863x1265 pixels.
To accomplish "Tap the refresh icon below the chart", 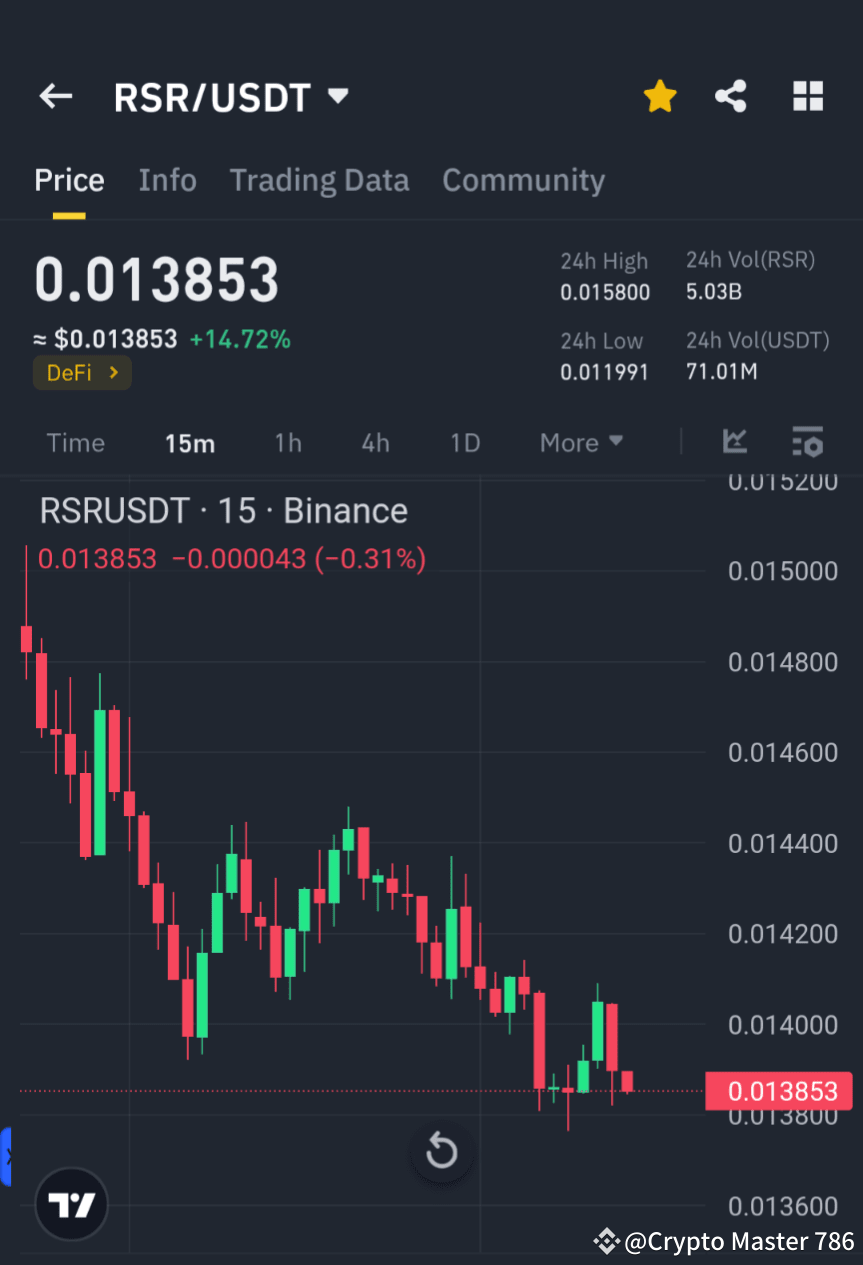I will coord(441,1151).
